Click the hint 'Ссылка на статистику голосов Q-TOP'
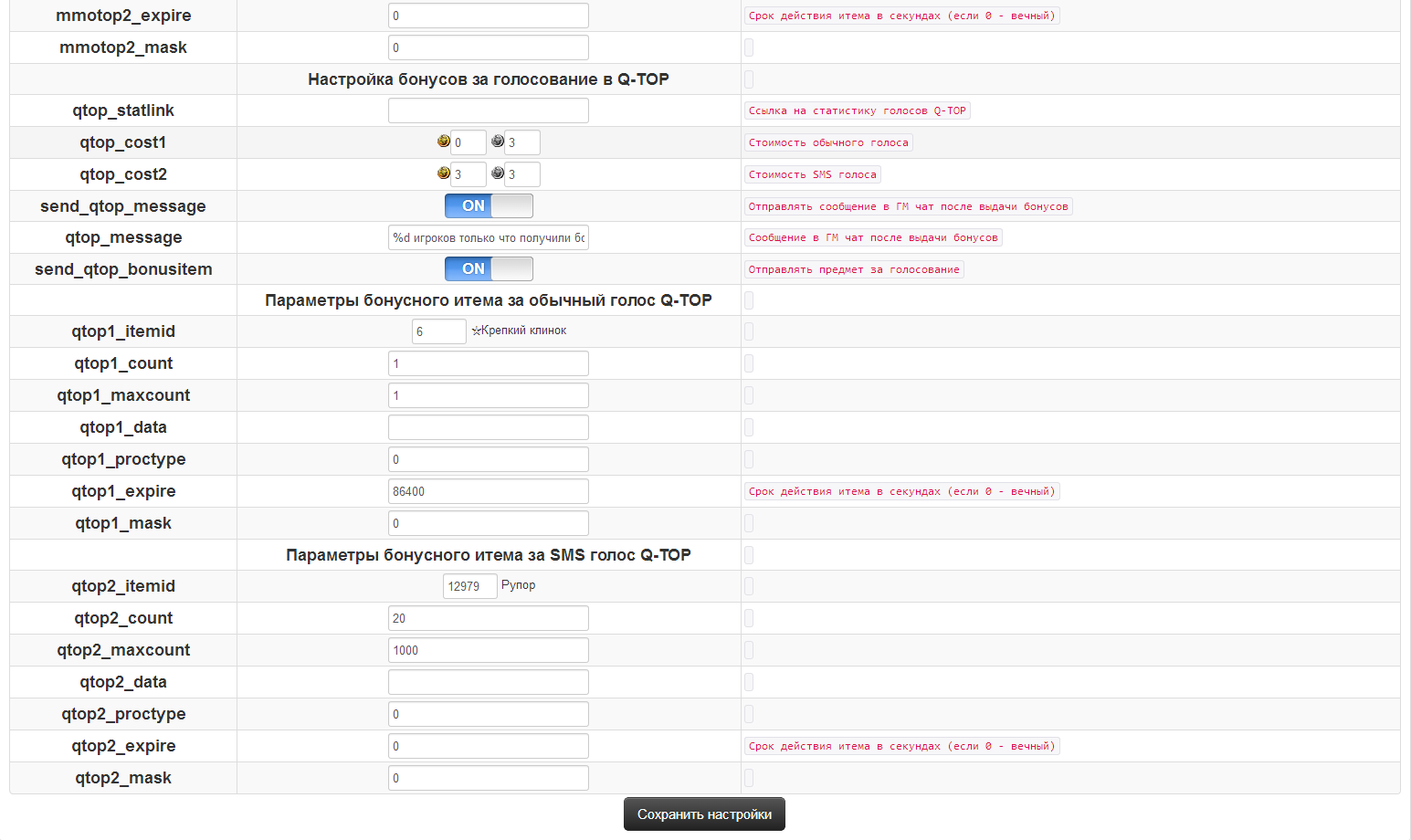The image size is (1411, 840). (x=858, y=110)
